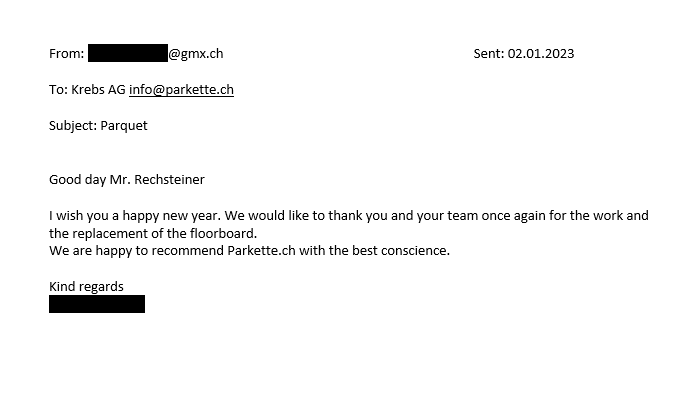
Task: Click 'Parkette.ch' in the recommendation sentence
Action: (x=261, y=251)
